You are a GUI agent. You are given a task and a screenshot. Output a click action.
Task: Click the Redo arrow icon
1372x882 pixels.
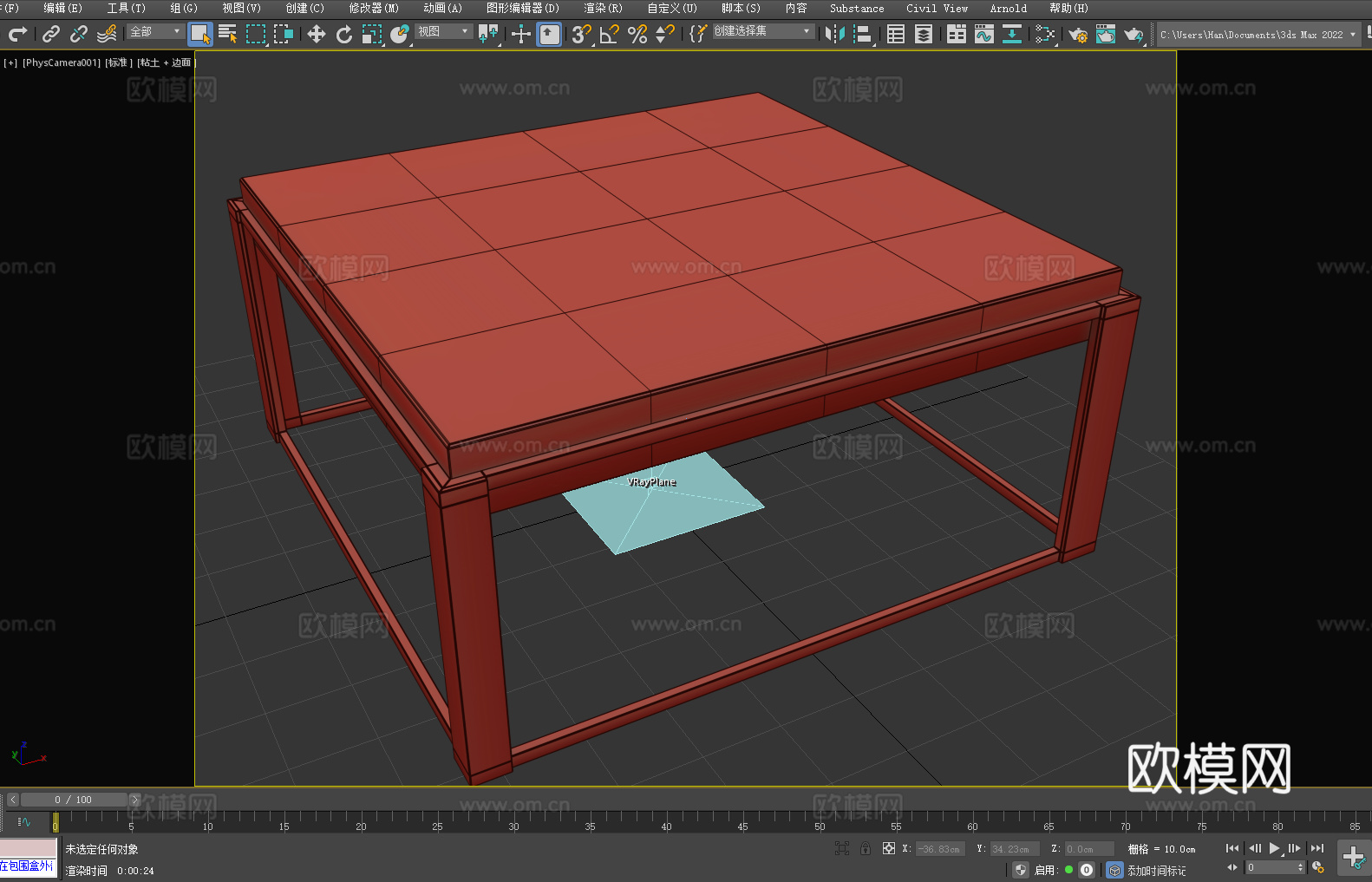(x=17, y=34)
